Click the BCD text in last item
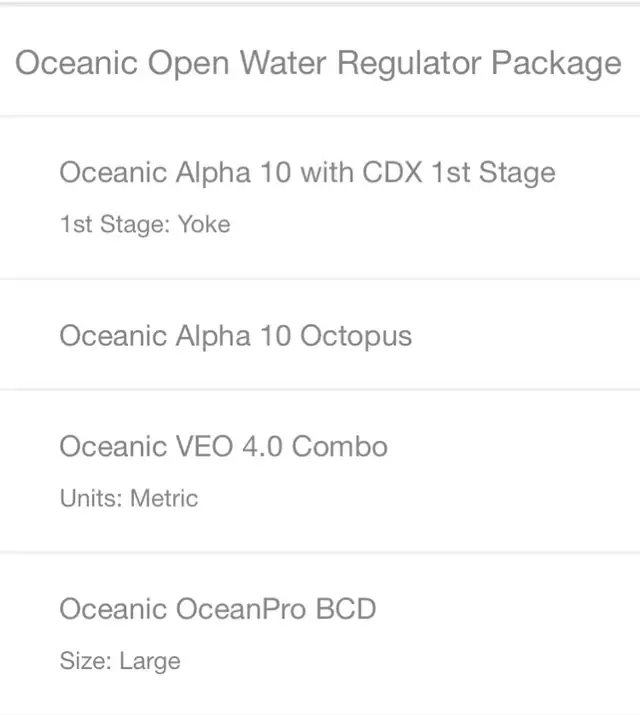The height and width of the screenshot is (715, 640). (346, 609)
